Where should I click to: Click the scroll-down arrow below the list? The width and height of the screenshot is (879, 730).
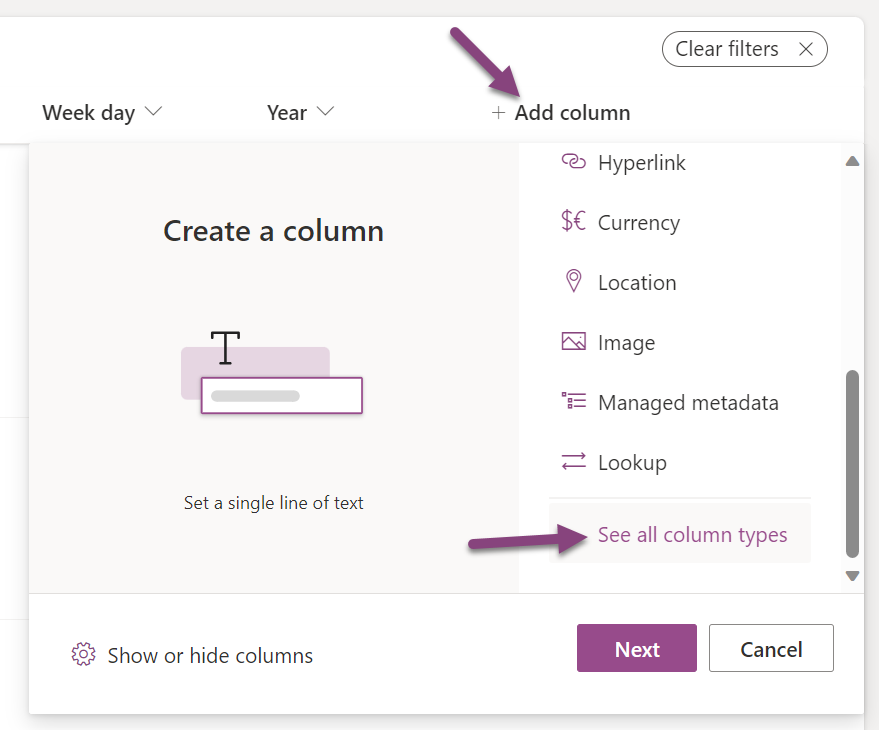tap(852, 576)
